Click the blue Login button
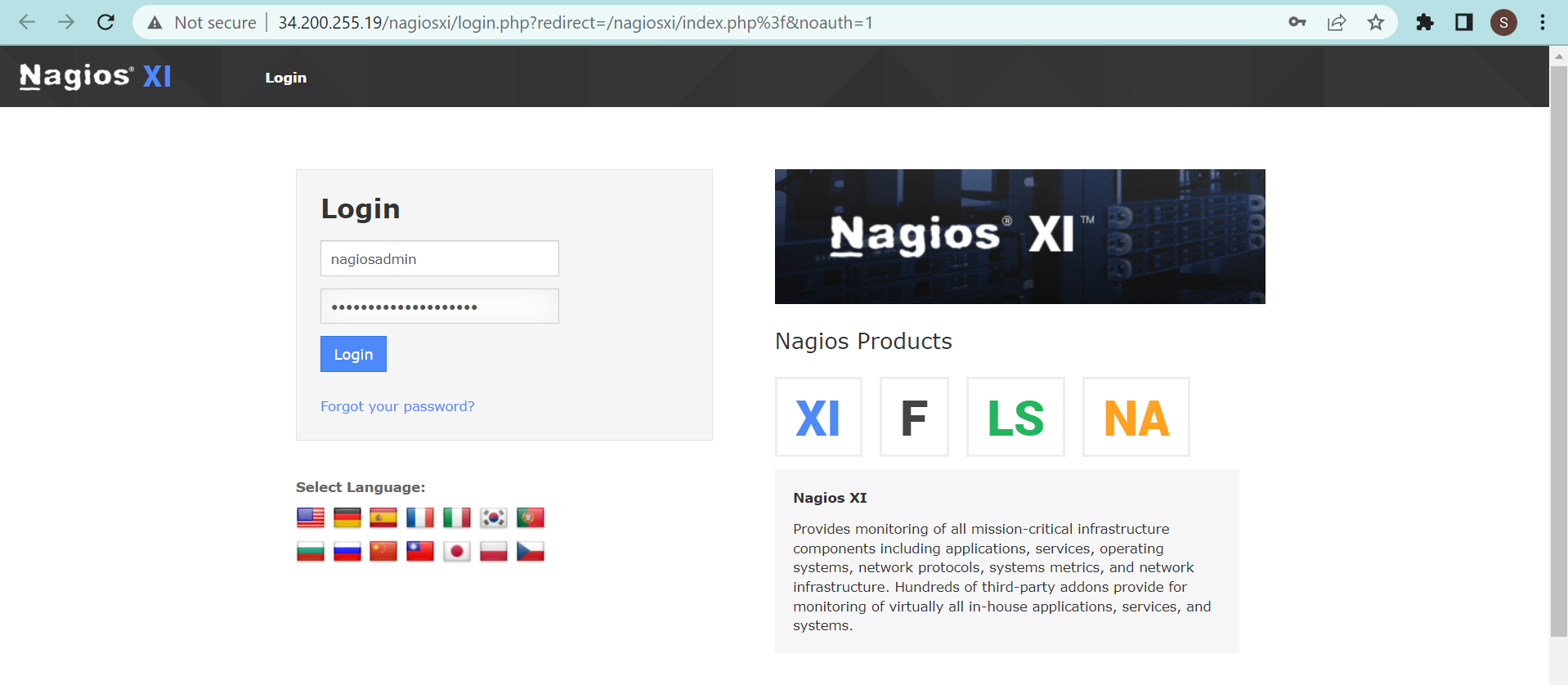 353,354
